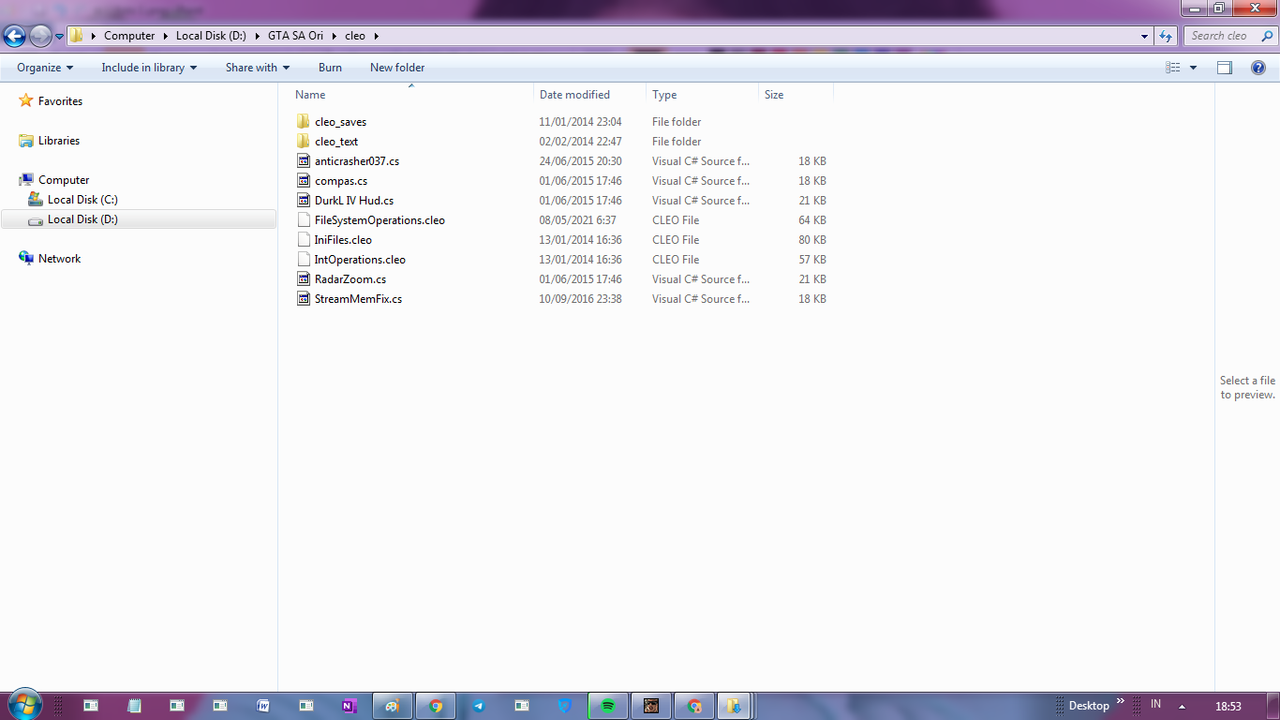Select the RadarZoom.cs file icon
Screen dimensions: 1280x720
(304, 279)
